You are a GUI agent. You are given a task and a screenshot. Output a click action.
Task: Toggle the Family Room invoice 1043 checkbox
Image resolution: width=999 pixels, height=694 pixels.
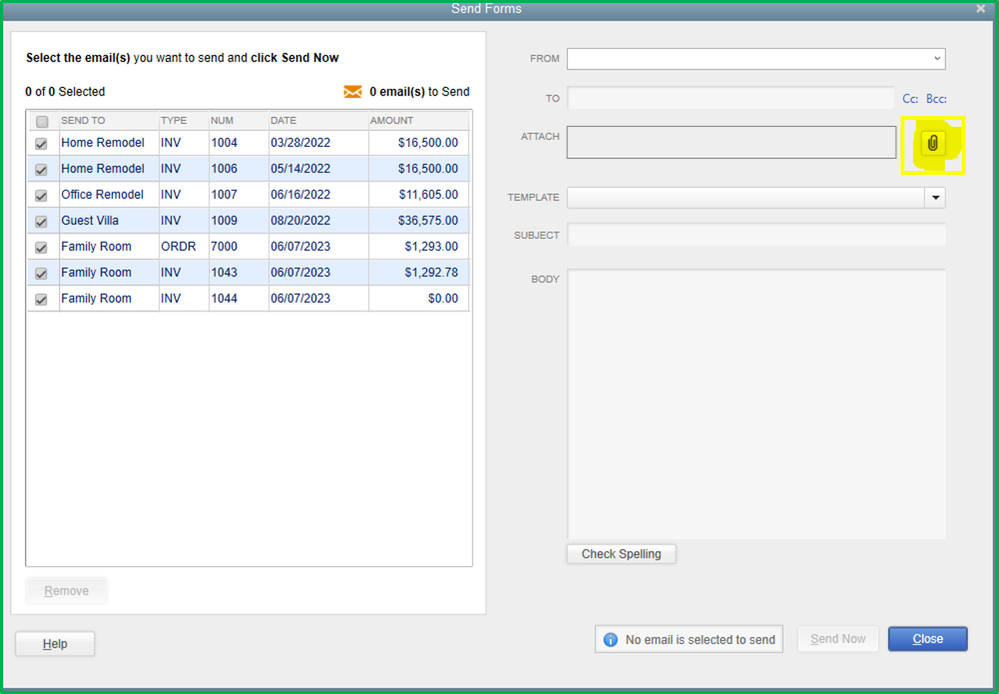pyautogui.click(x=41, y=273)
